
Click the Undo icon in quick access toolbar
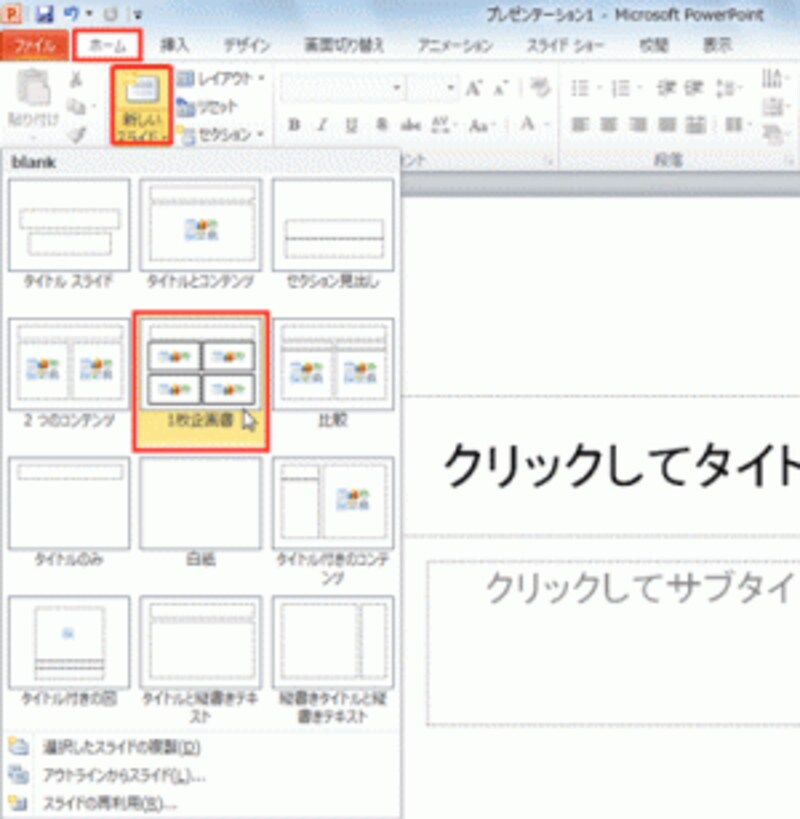[72, 14]
